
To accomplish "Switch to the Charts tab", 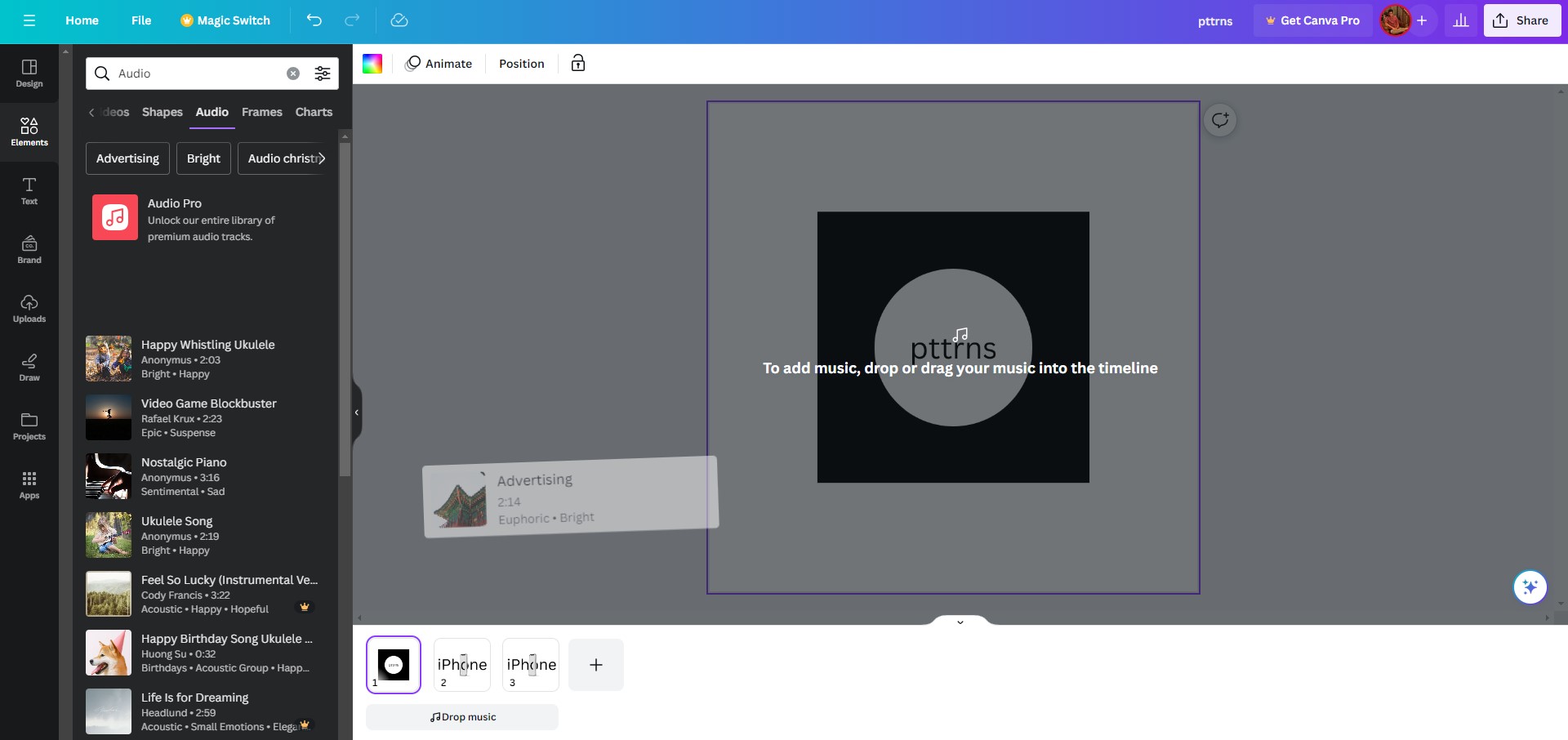I will click(x=314, y=112).
